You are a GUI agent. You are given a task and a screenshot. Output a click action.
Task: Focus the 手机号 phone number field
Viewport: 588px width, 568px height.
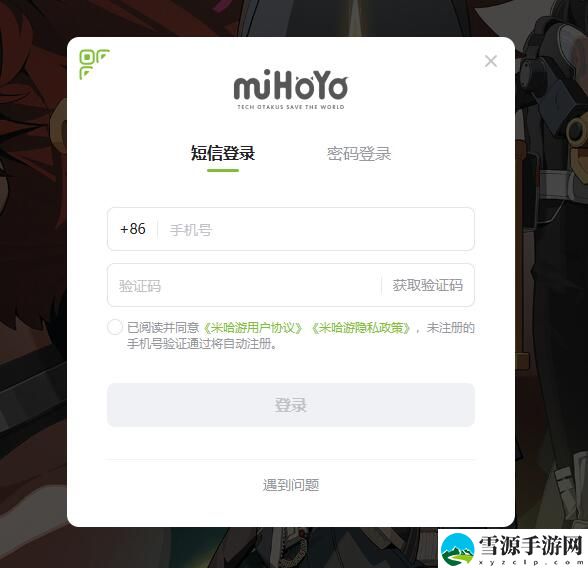pos(315,229)
